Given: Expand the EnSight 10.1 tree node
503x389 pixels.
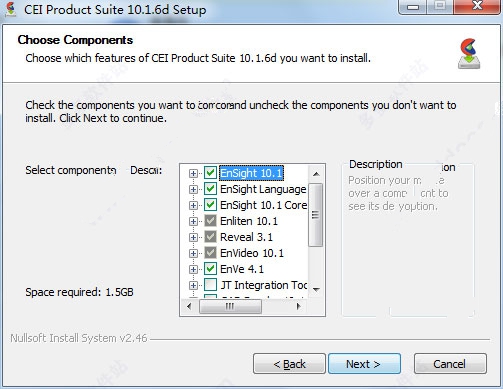Looking at the screenshot, I should click(193, 173).
